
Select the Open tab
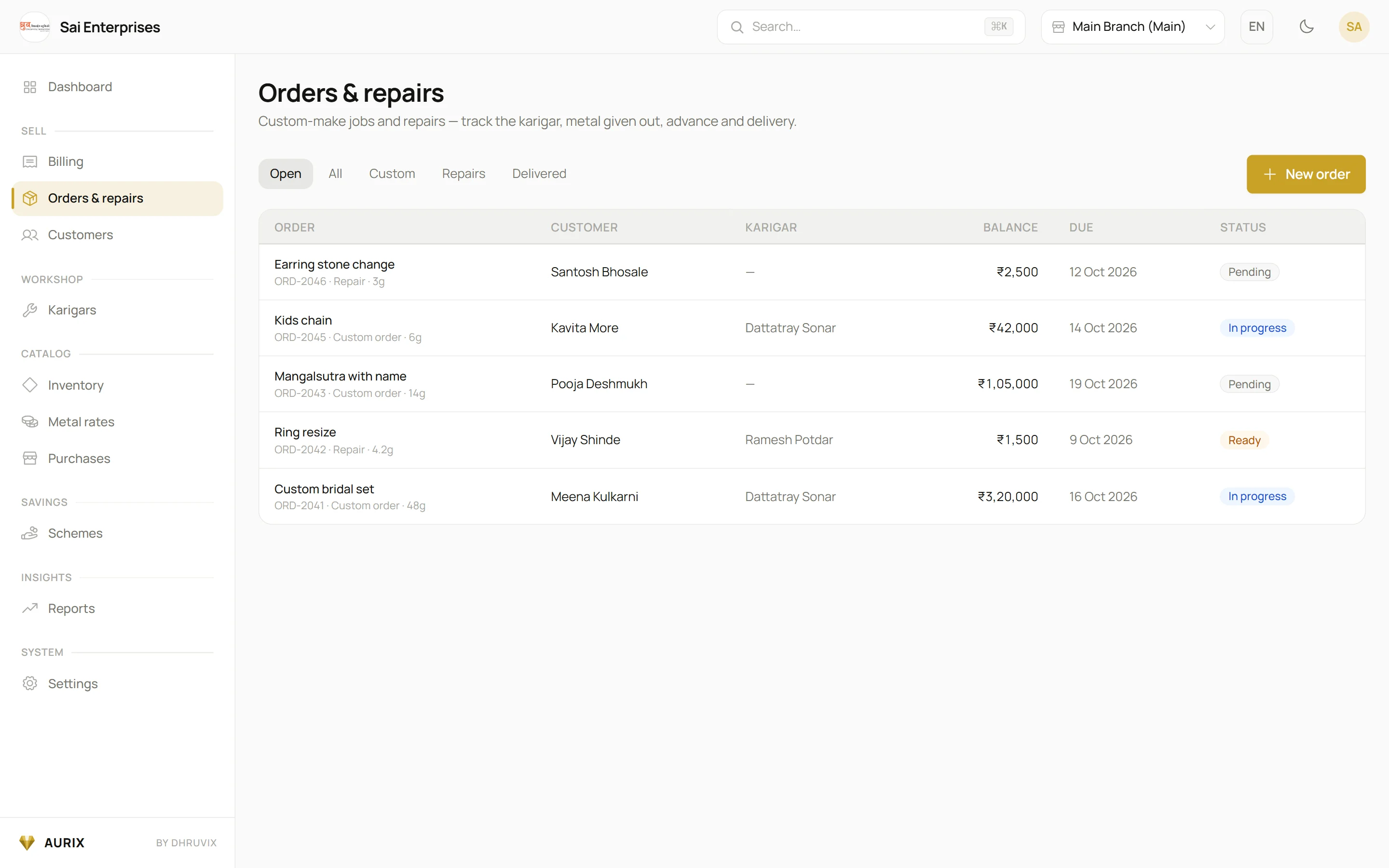pyautogui.click(x=285, y=174)
